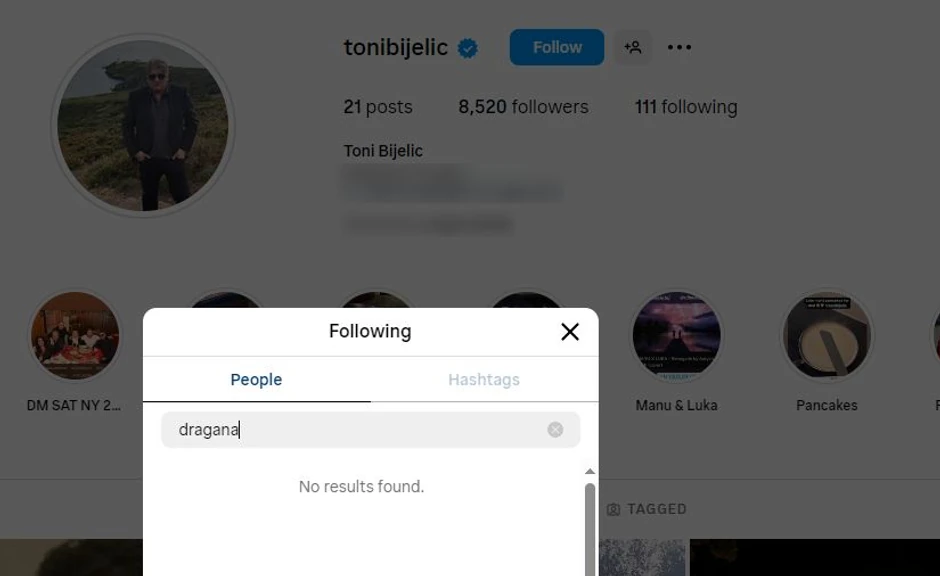This screenshot has width=940, height=576.
Task: Click the verified badge next to tonibijelic
Action: coord(465,47)
